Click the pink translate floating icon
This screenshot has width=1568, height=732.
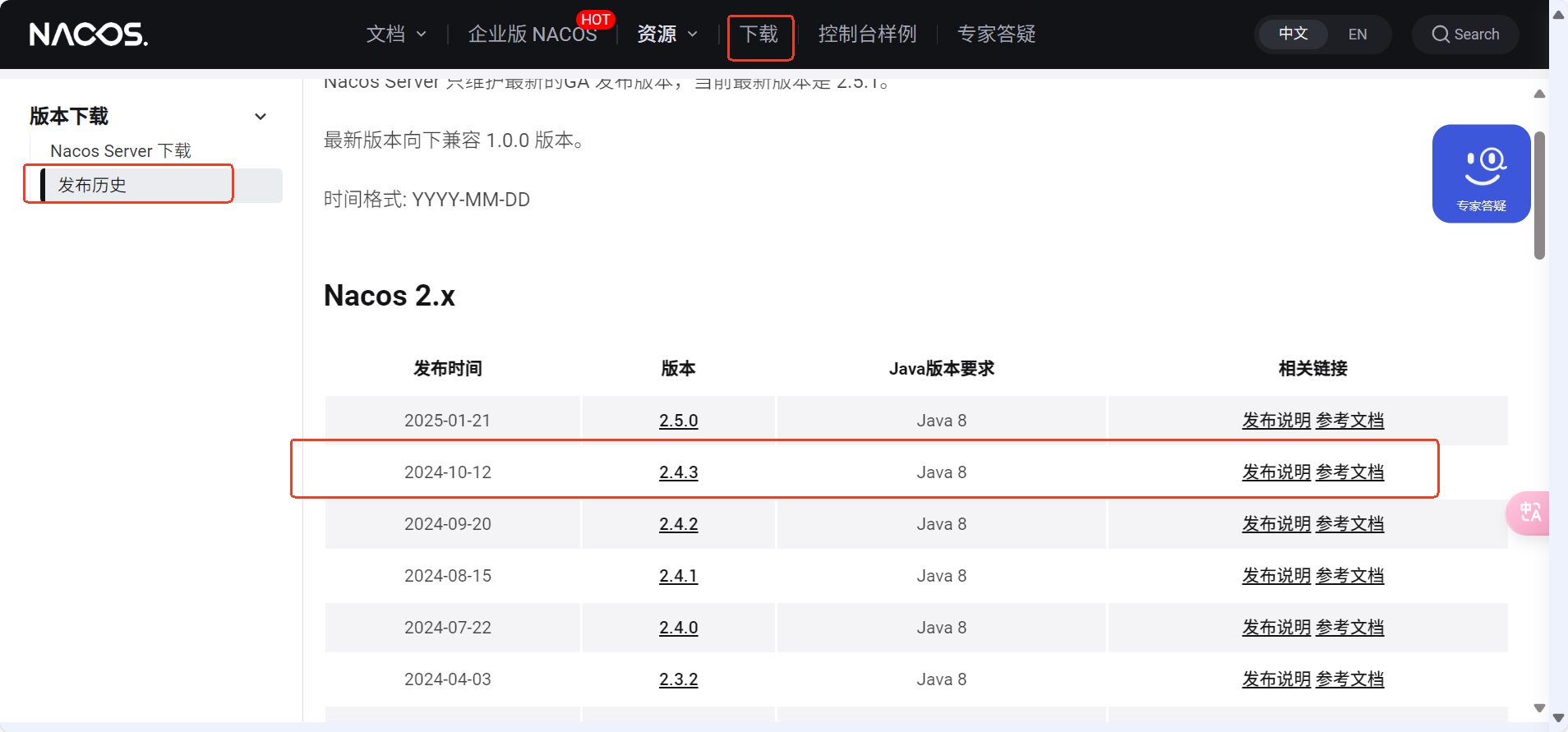point(1529,513)
